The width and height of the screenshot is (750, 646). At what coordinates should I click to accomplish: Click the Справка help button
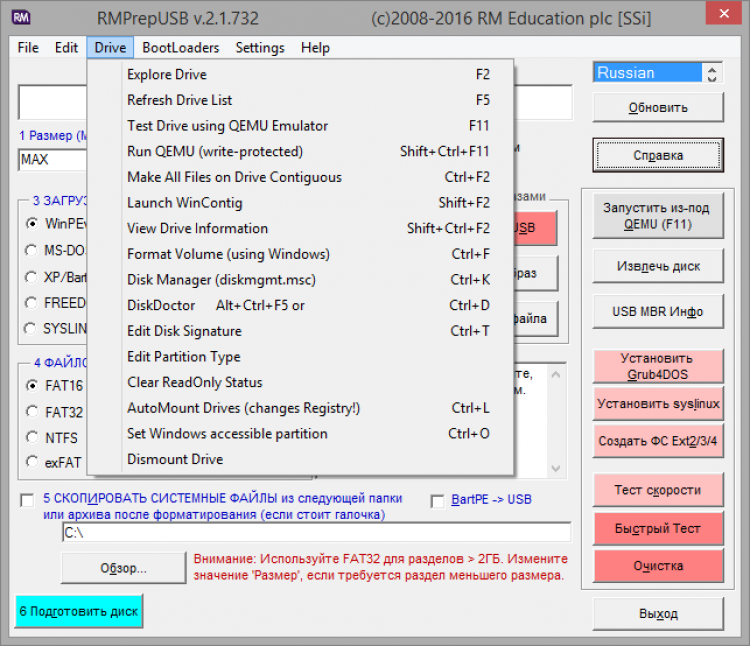coord(658,155)
